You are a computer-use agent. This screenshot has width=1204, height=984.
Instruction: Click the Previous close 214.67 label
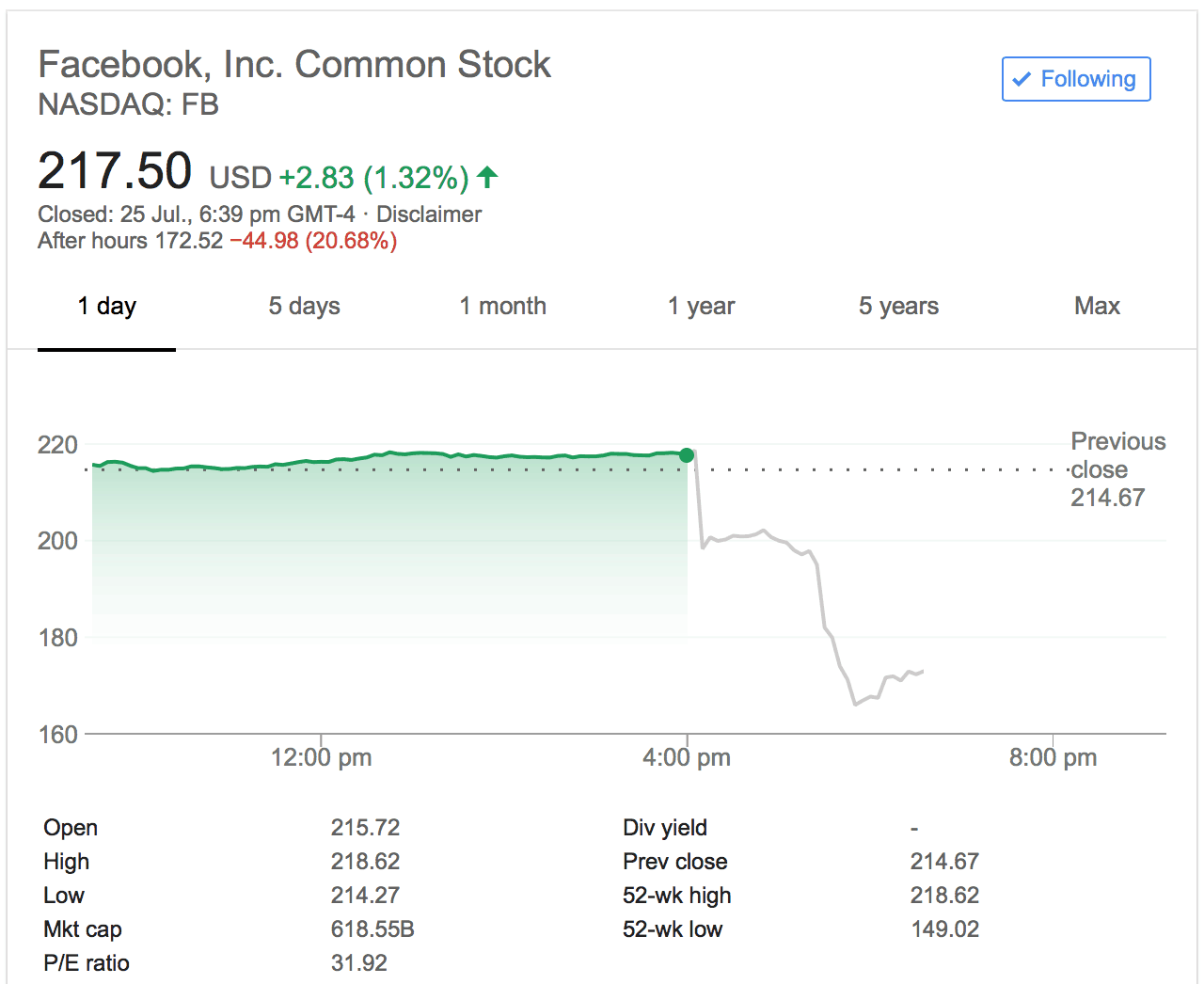click(x=1117, y=469)
